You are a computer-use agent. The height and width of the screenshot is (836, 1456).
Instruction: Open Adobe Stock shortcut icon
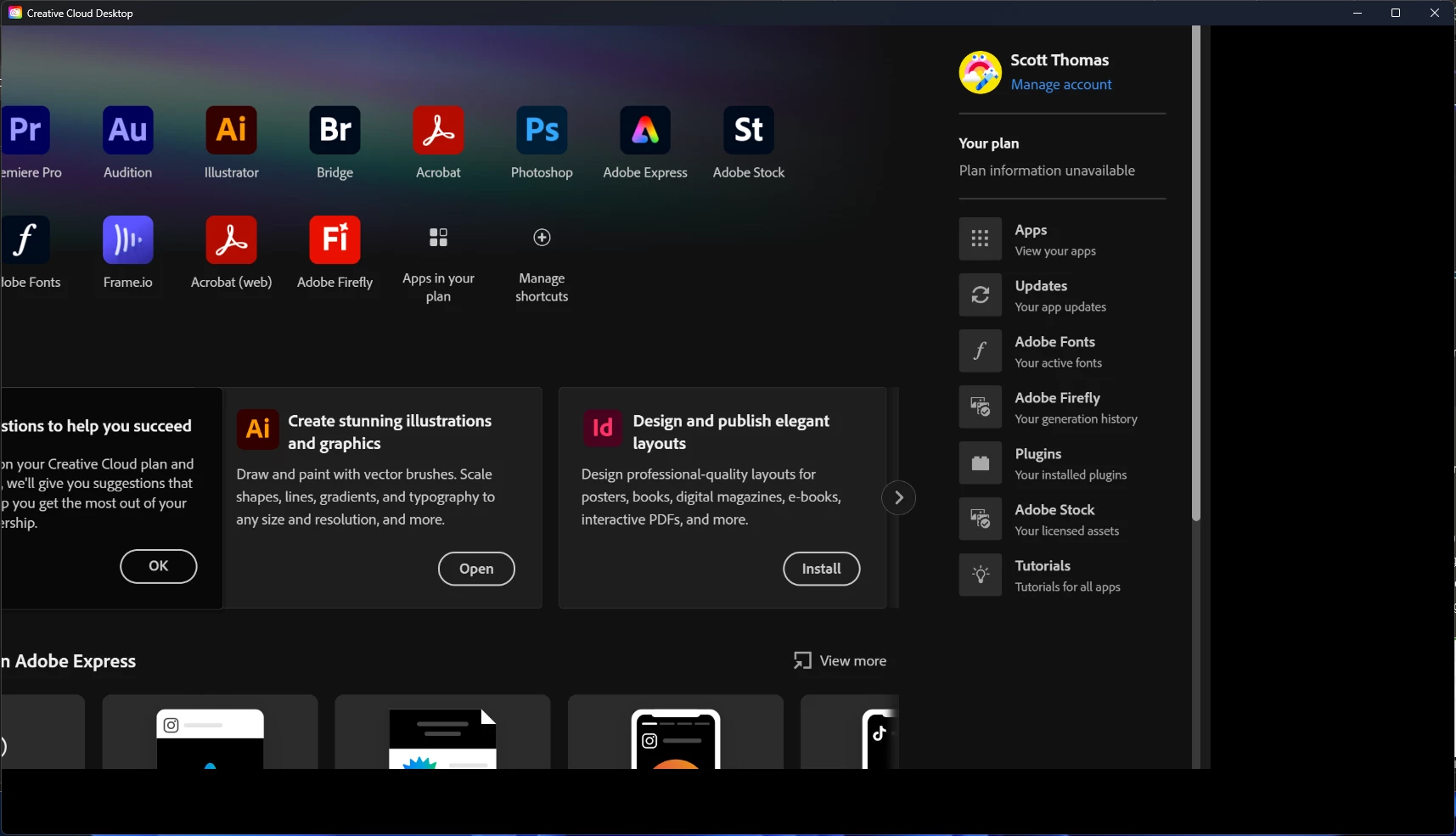749,130
